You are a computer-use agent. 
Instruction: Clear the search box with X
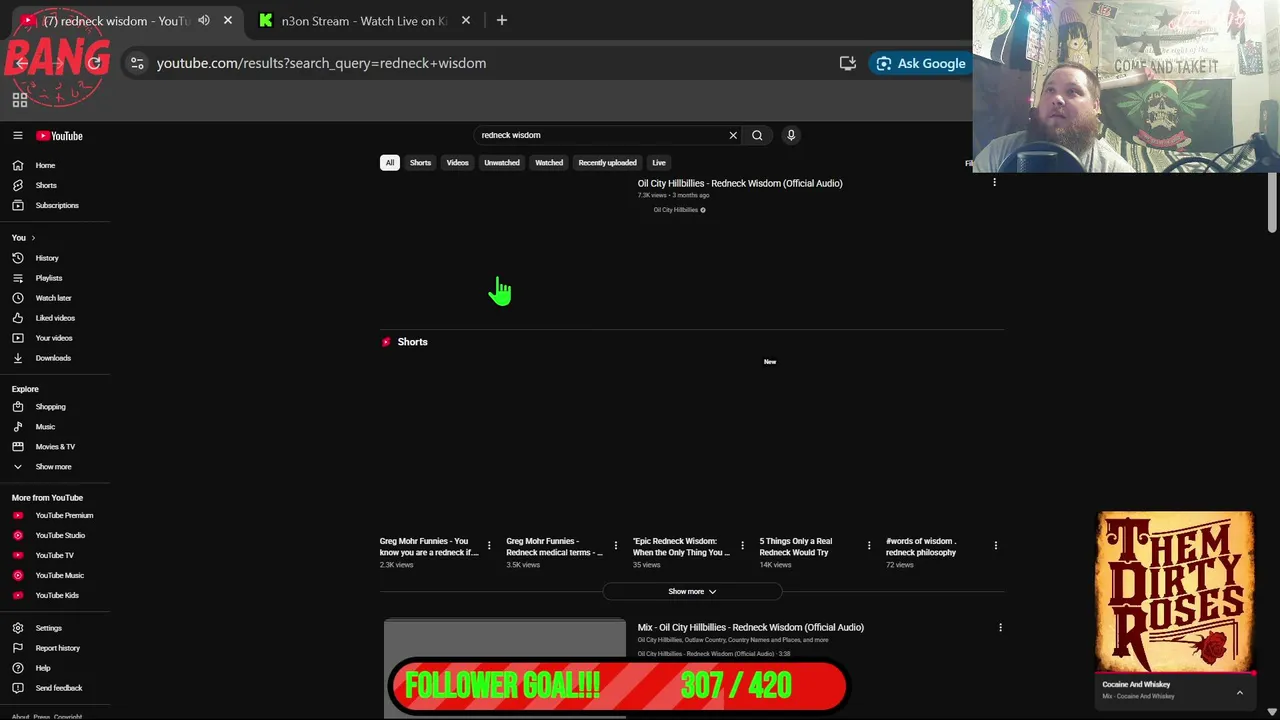733,135
